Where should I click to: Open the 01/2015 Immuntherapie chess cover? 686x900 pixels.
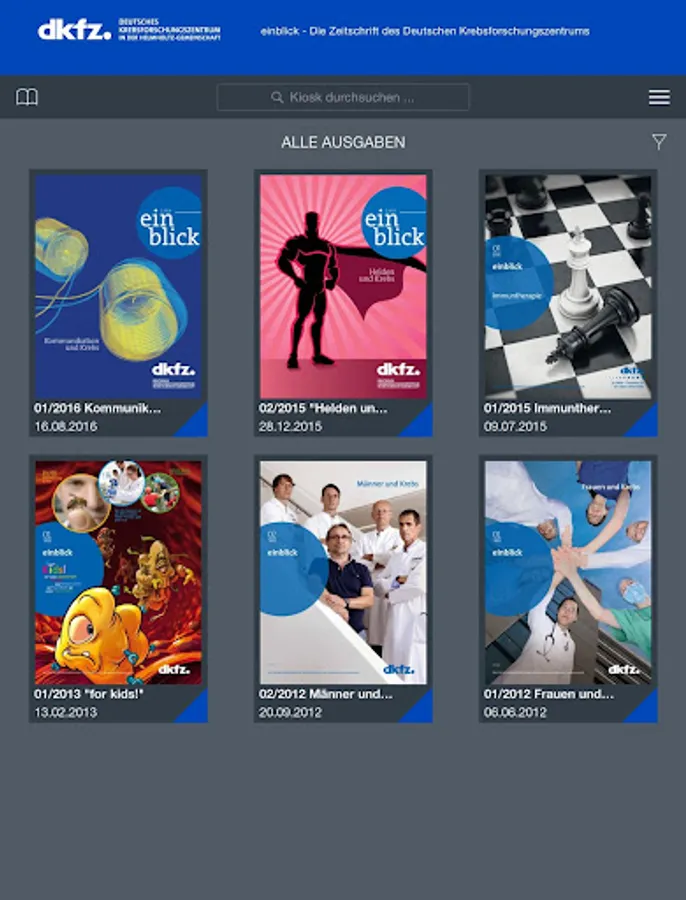tap(568, 286)
